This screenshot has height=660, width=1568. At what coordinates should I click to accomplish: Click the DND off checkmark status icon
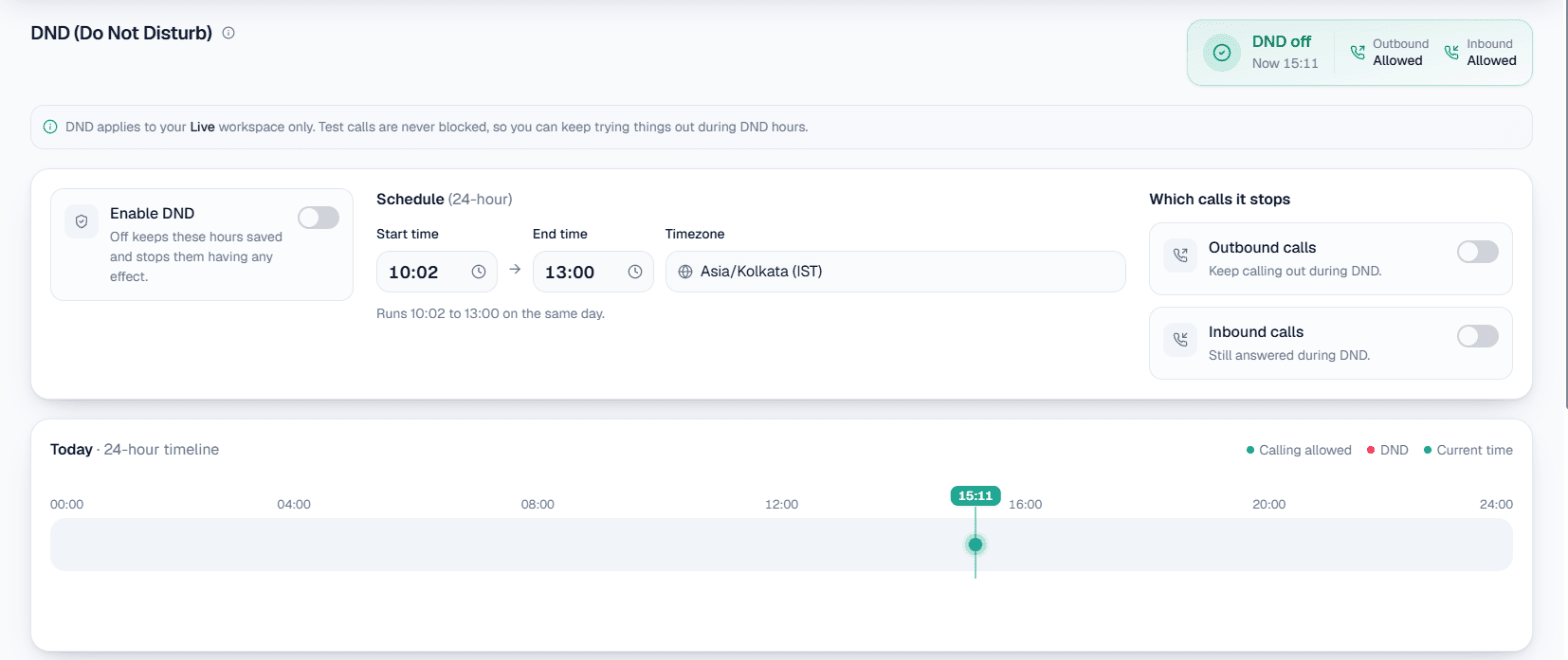[x=1221, y=53]
